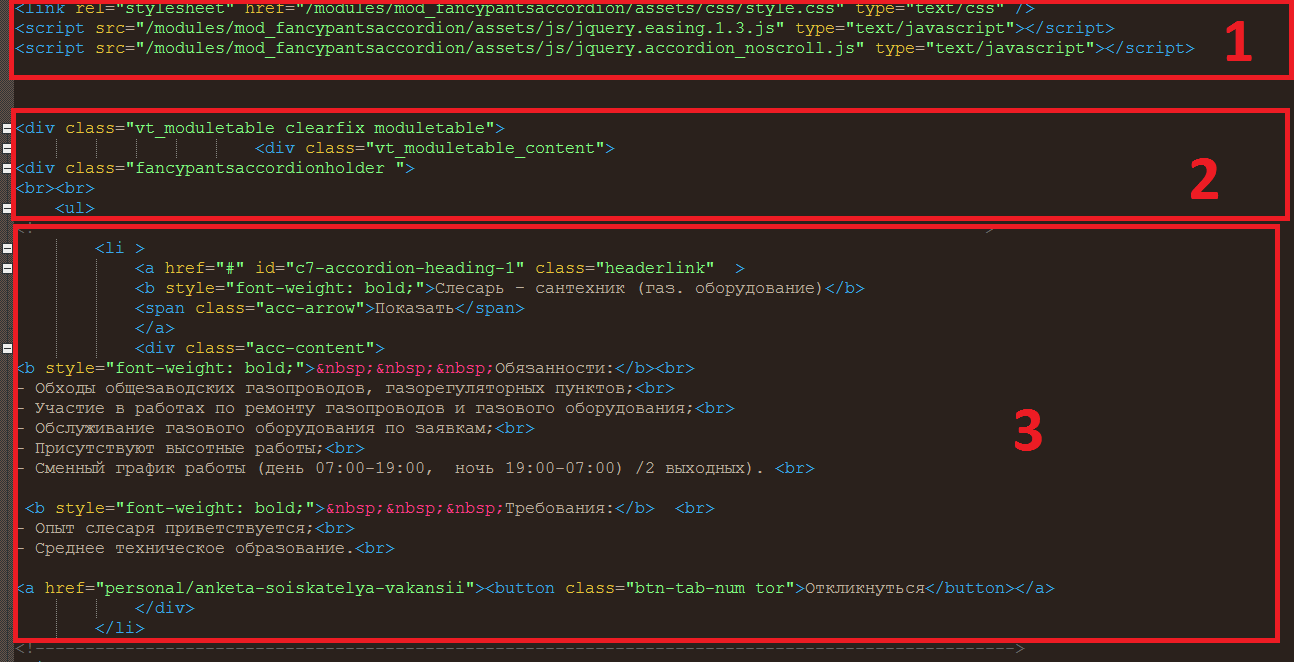Viewport: 1294px width, 662px height.
Task: Click the word "Показать" in the span
Action: point(415,308)
